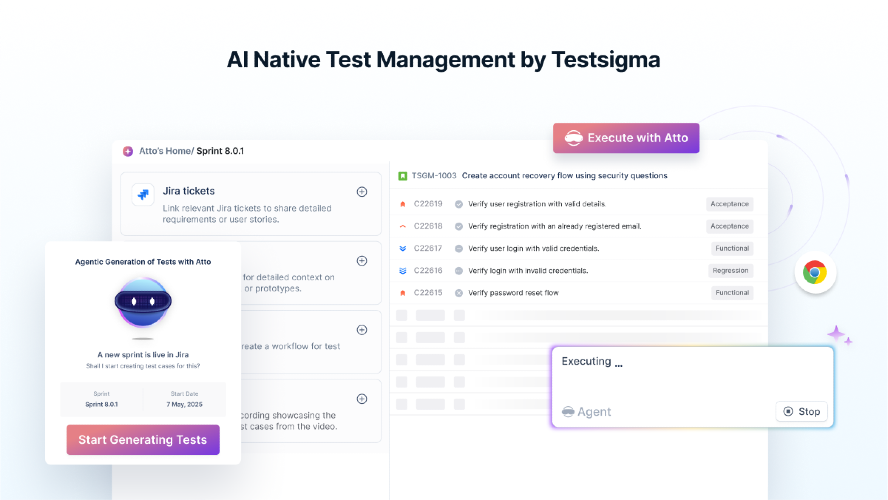
Task: Click the Regression tag on C22616
Action: click(730, 270)
